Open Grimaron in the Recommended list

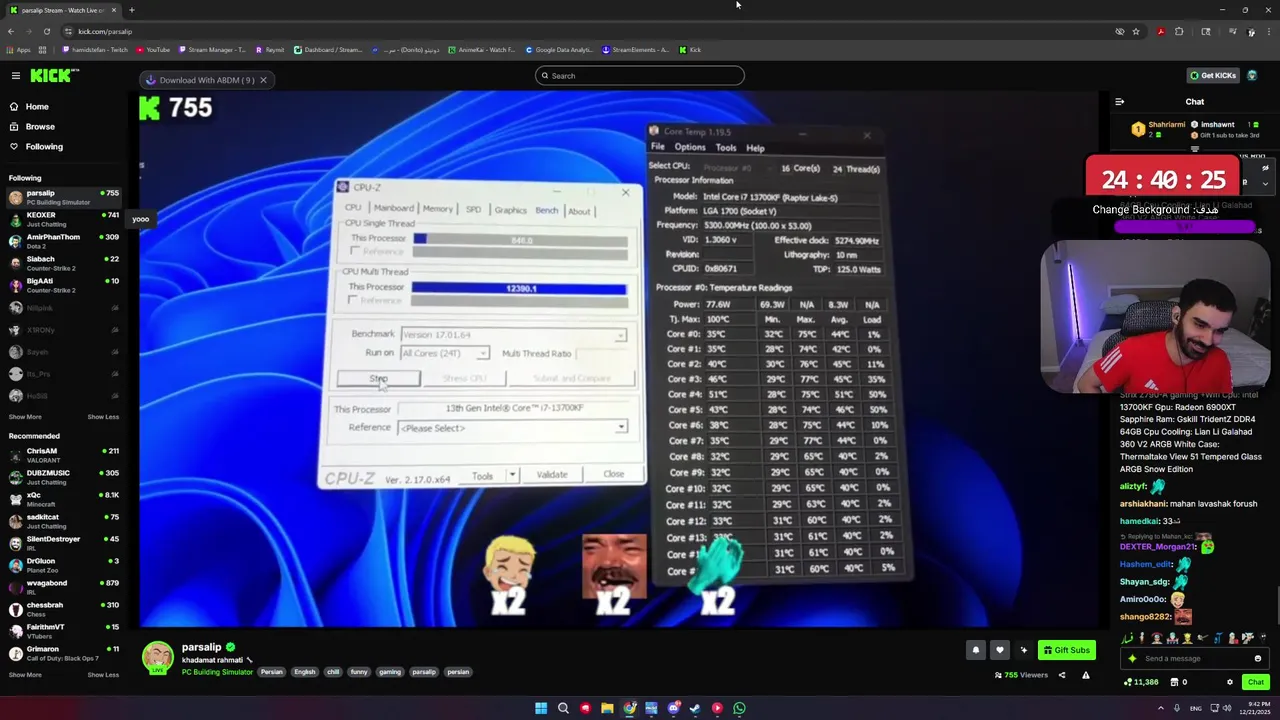64,653
